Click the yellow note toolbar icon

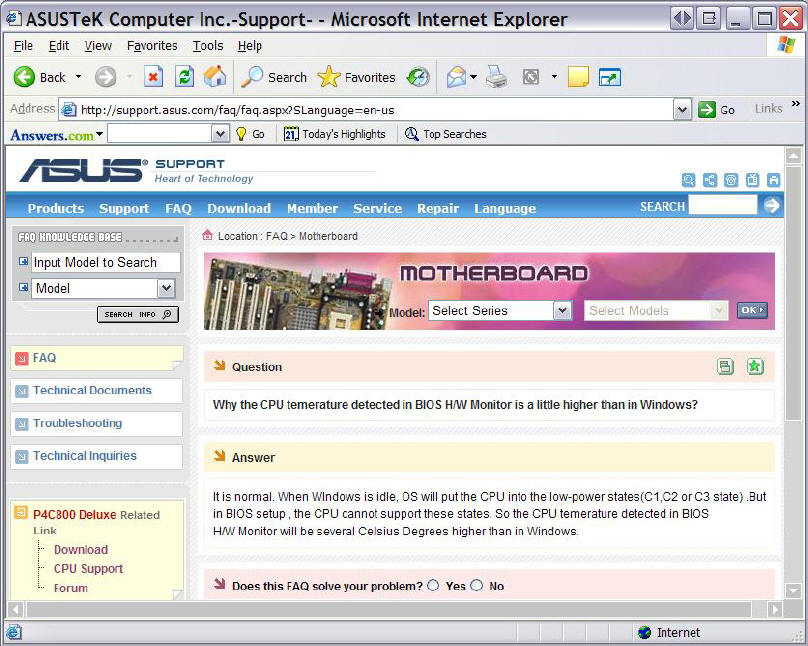pos(578,77)
